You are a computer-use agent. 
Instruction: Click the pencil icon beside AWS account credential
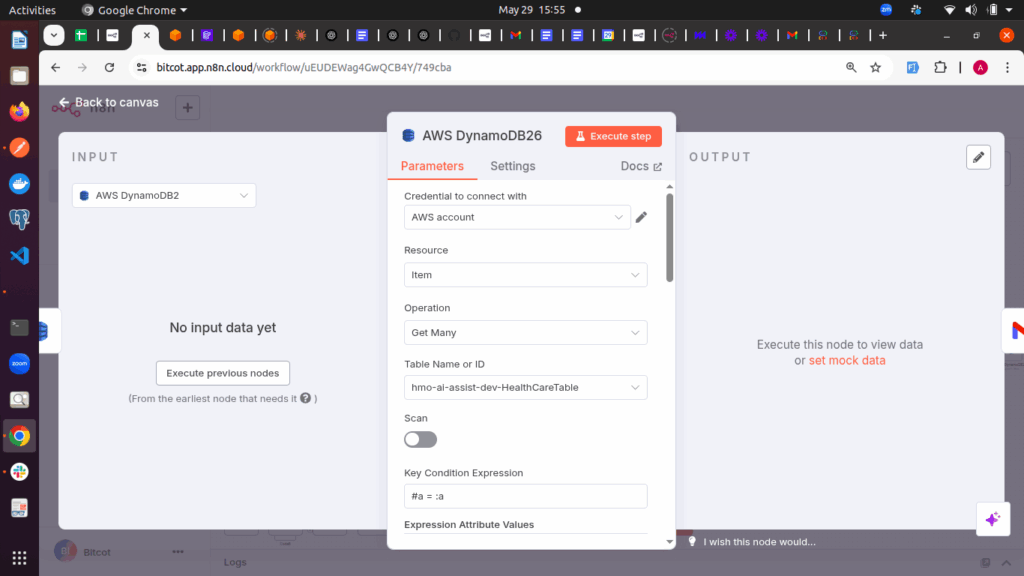(x=642, y=217)
